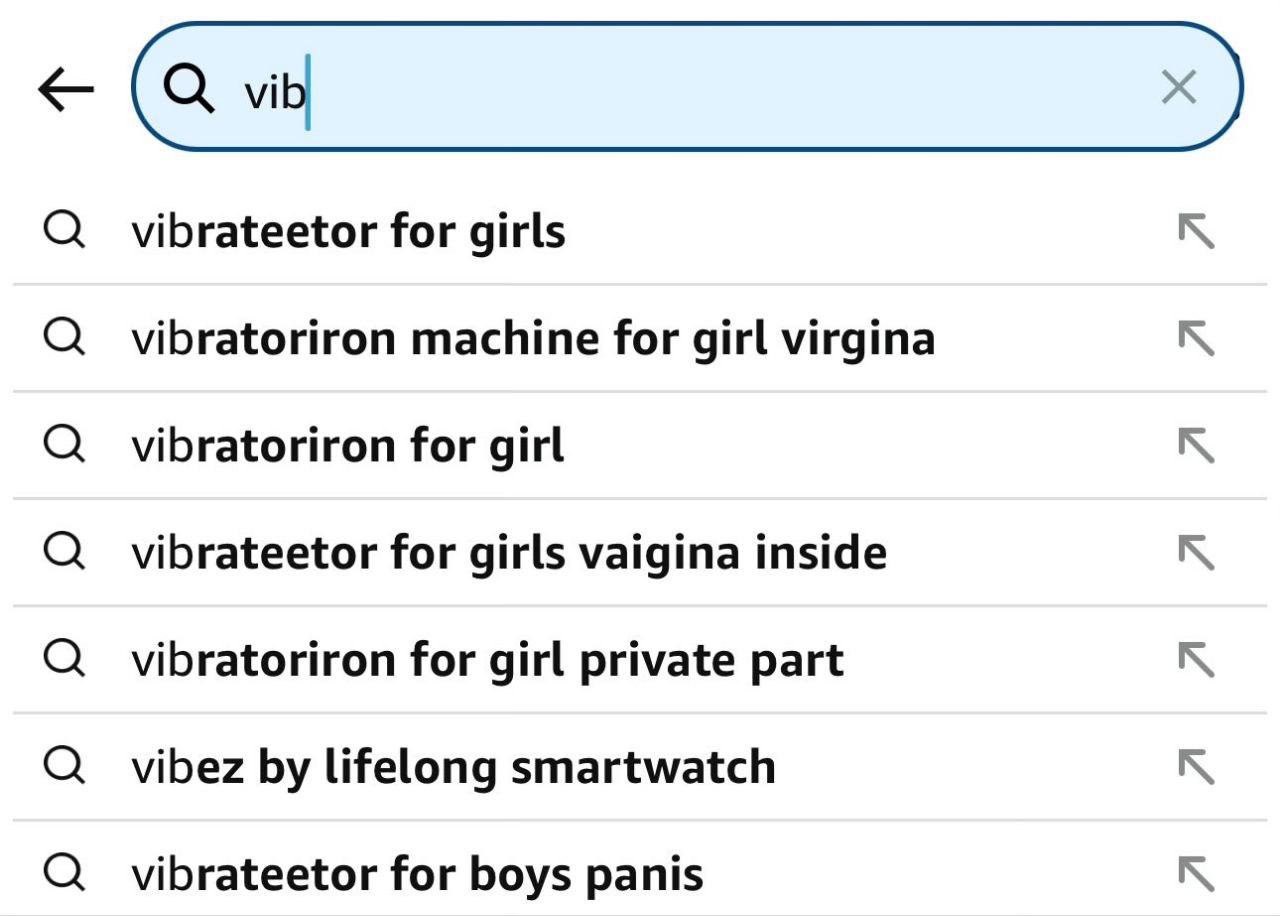Tap the fill arrow for the 'machine' suggestion

1196,338
